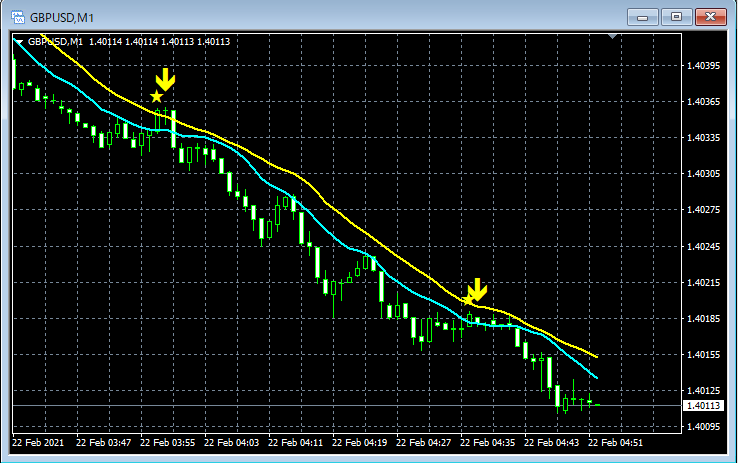
Task: Select the cyan moving average line end
Action: click(x=597, y=377)
